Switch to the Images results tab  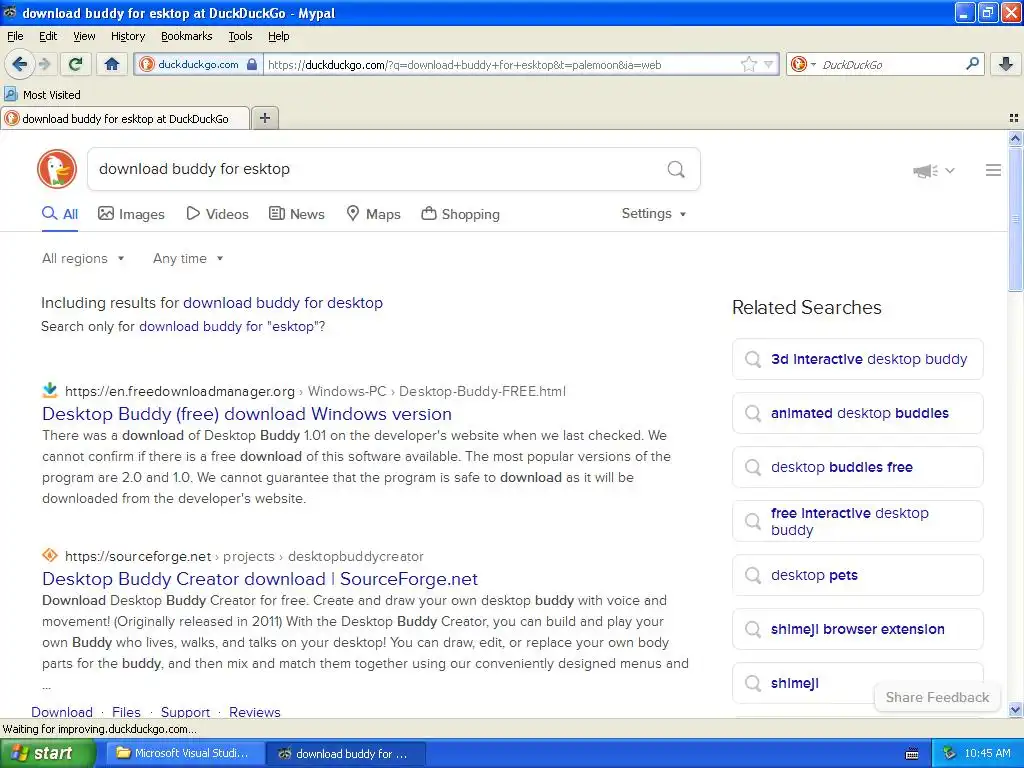click(x=131, y=214)
